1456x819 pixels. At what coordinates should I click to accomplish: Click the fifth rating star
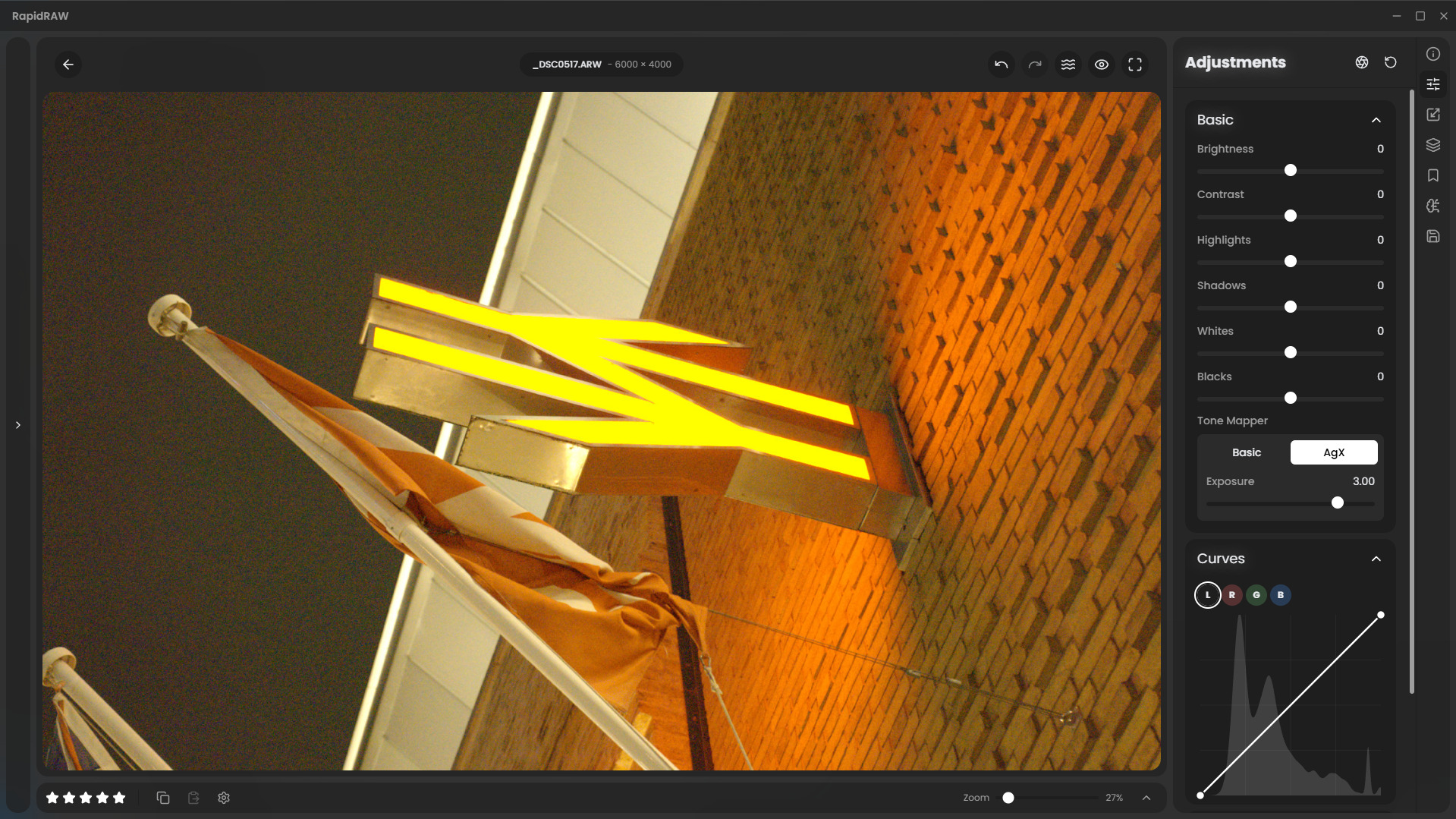point(119,798)
